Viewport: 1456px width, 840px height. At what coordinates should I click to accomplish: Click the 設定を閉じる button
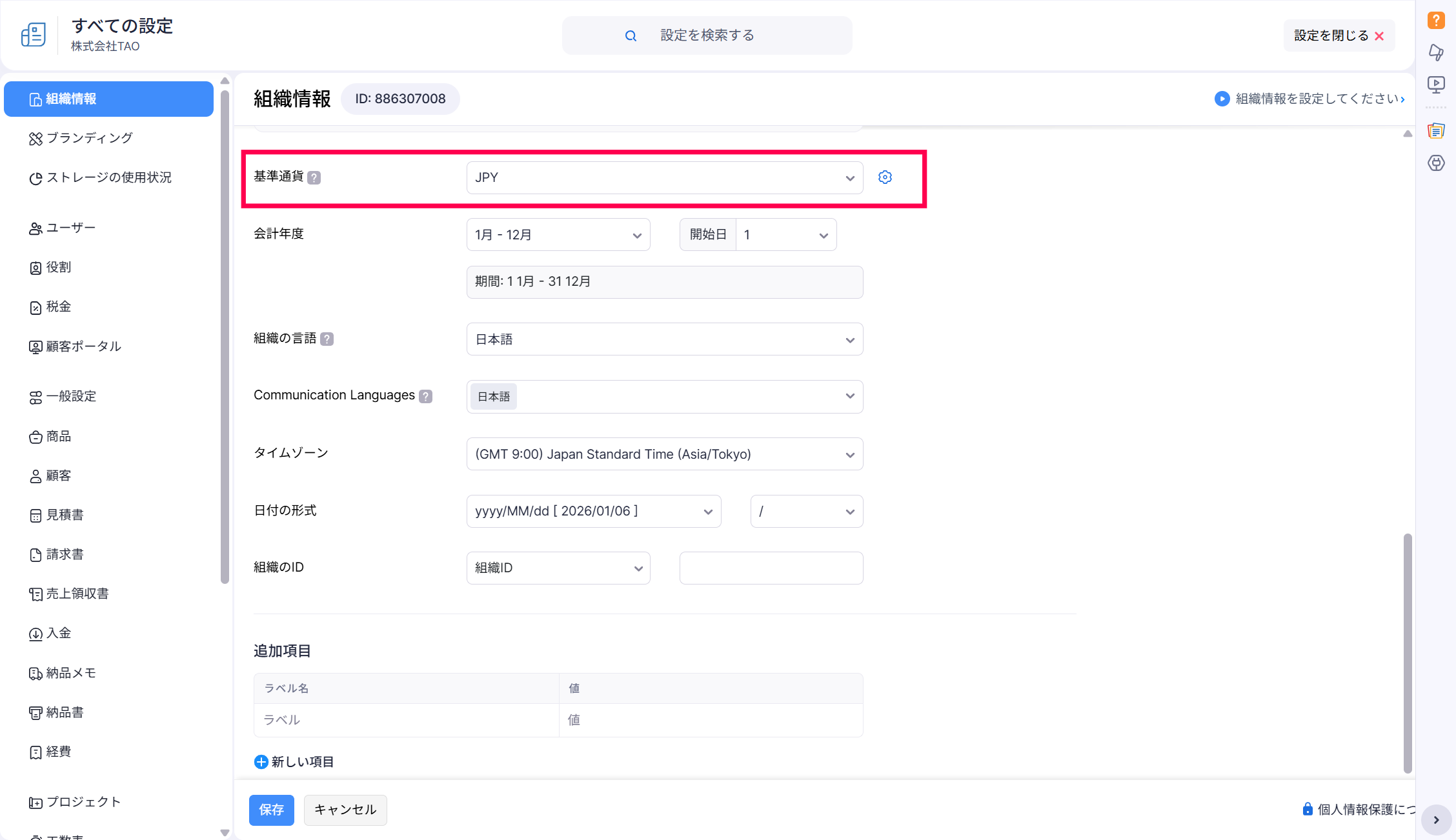[1338, 35]
